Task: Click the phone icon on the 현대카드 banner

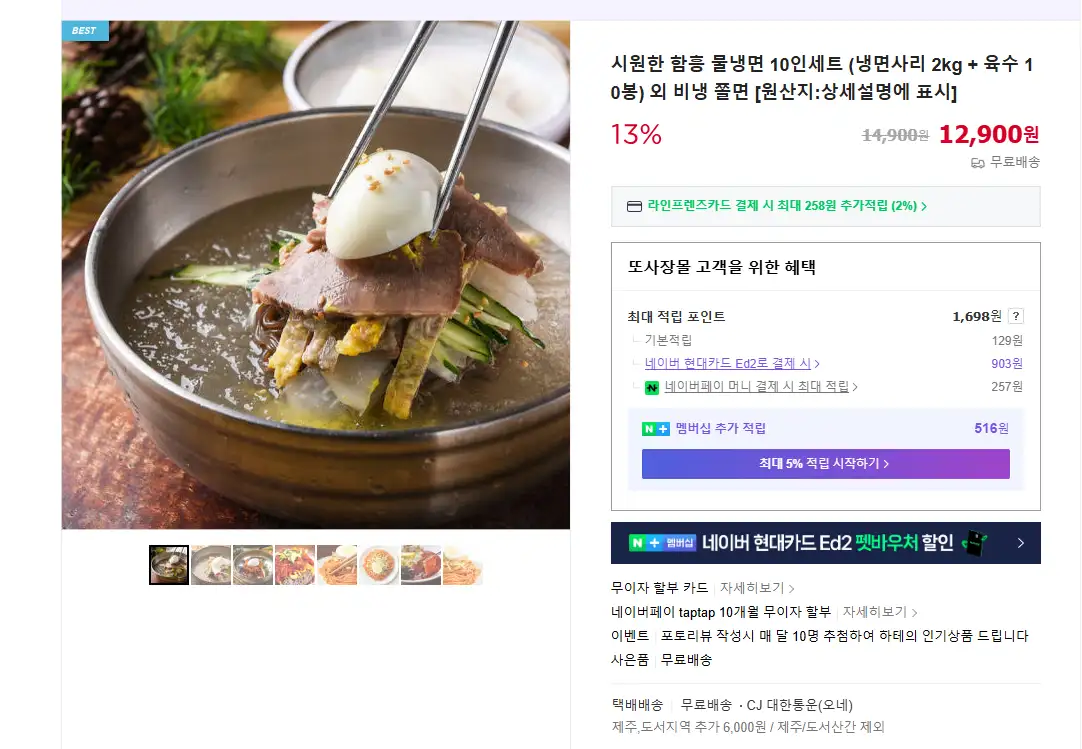Action: 974,543
